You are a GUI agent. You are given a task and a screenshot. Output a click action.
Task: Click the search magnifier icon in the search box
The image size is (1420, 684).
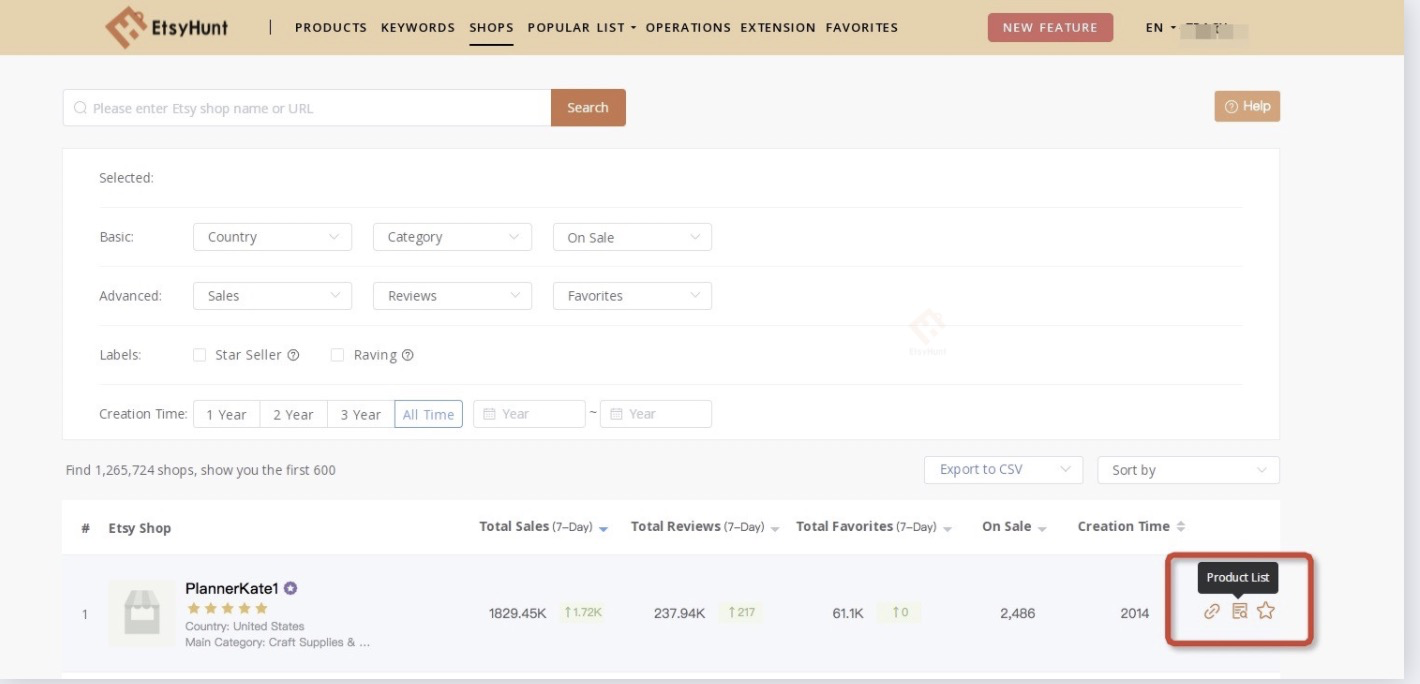coord(80,106)
